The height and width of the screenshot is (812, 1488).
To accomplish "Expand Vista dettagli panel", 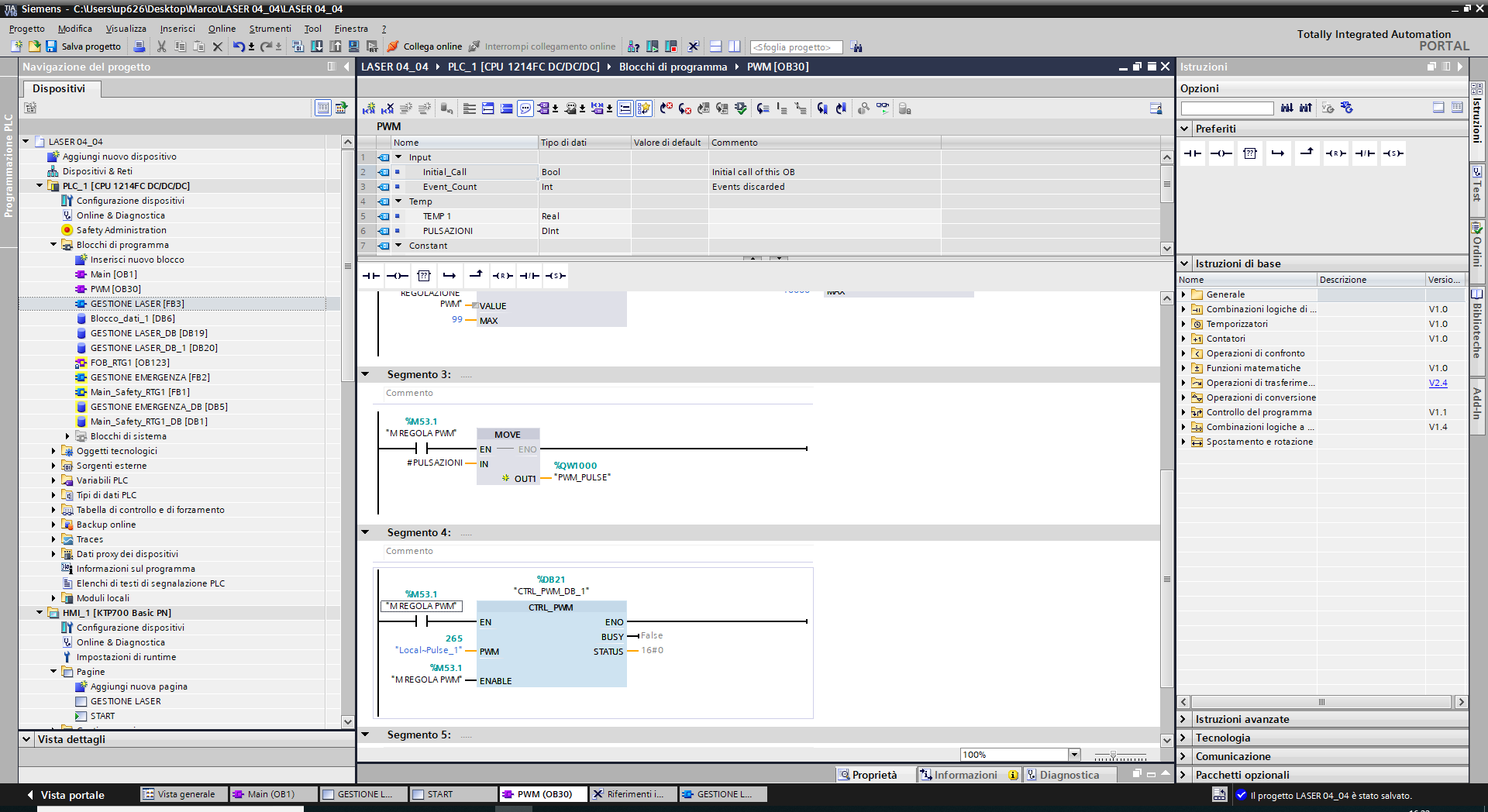I will pyautogui.click(x=26, y=739).
